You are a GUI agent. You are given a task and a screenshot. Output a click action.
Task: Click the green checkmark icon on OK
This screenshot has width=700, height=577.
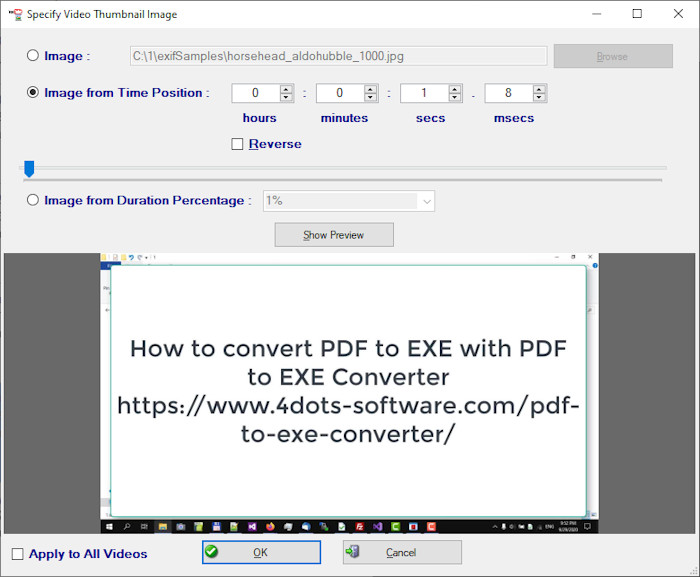tap(212, 552)
